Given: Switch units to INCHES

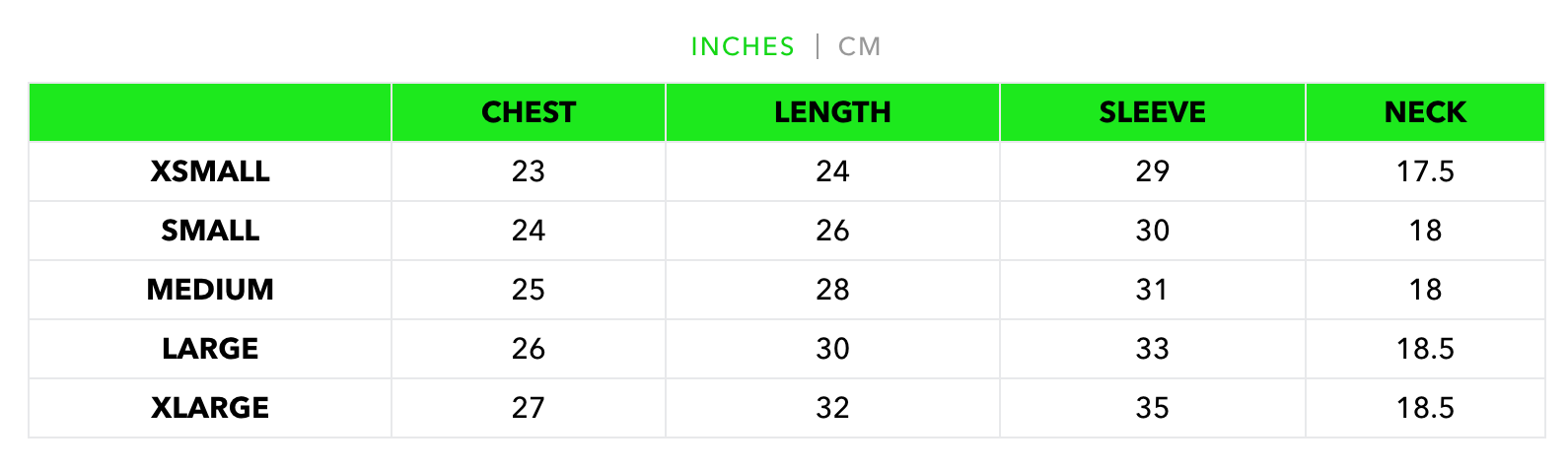Looking at the screenshot, I should [x=742, y=46].
